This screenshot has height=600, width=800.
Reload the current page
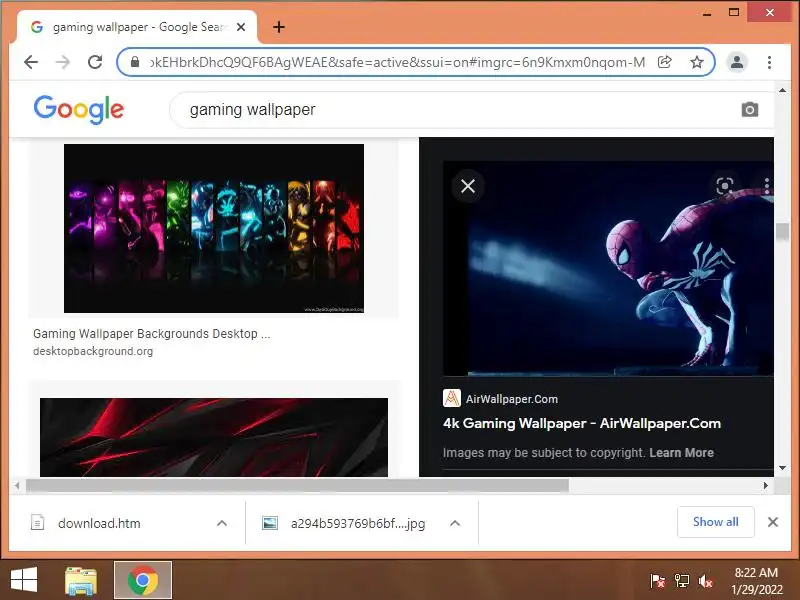[95, 62]
